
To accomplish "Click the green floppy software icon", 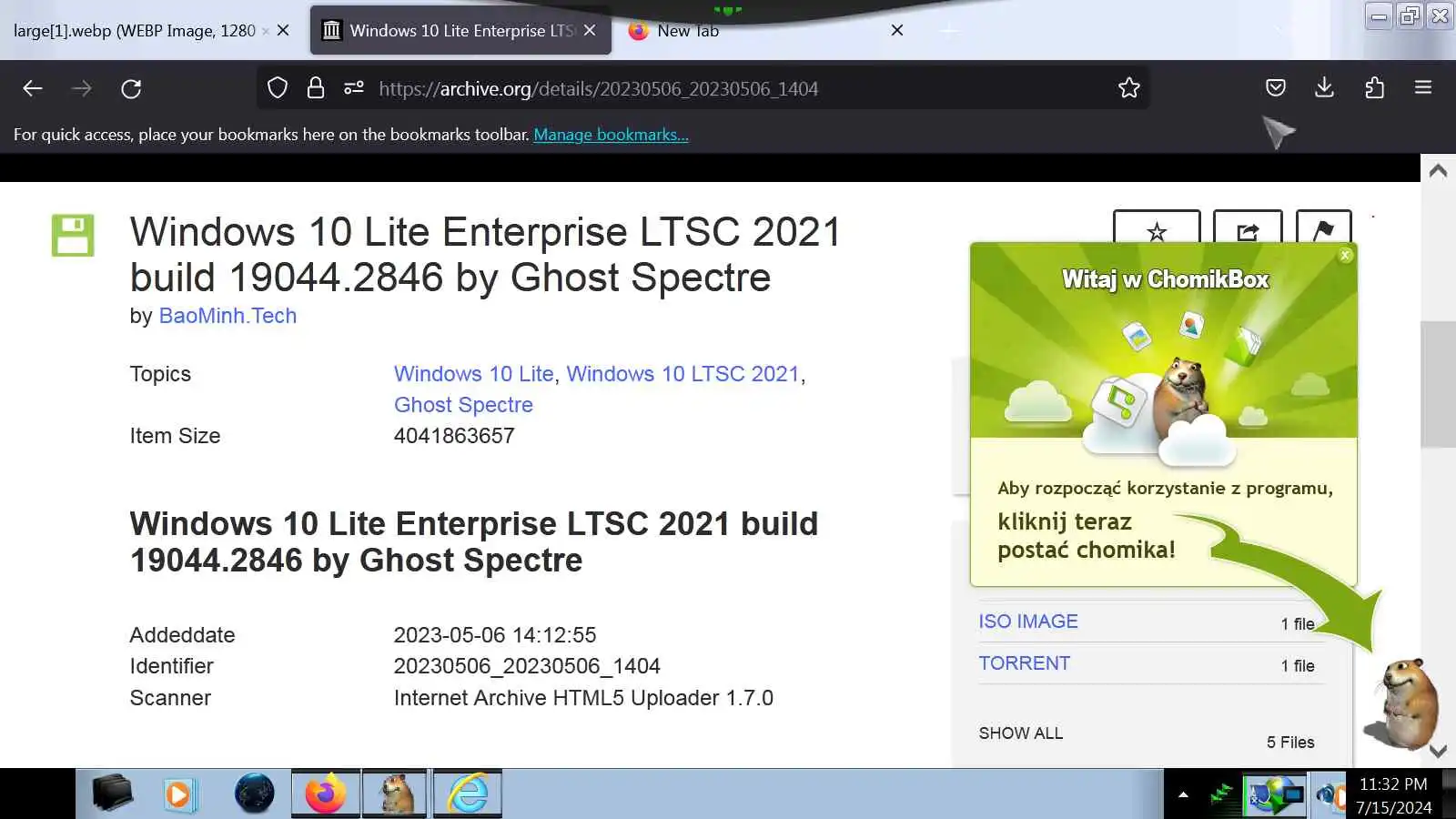I will pos(73,235).
